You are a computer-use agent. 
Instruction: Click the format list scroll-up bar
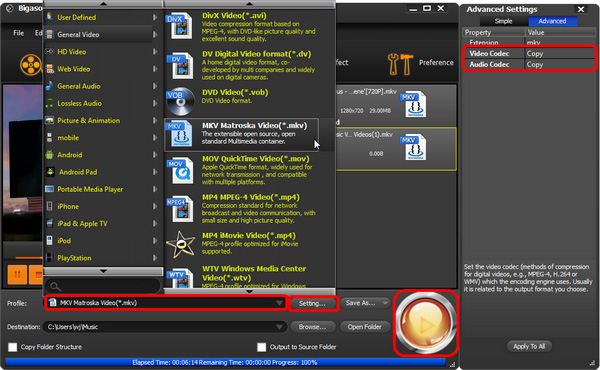click(x=249, y=4)
